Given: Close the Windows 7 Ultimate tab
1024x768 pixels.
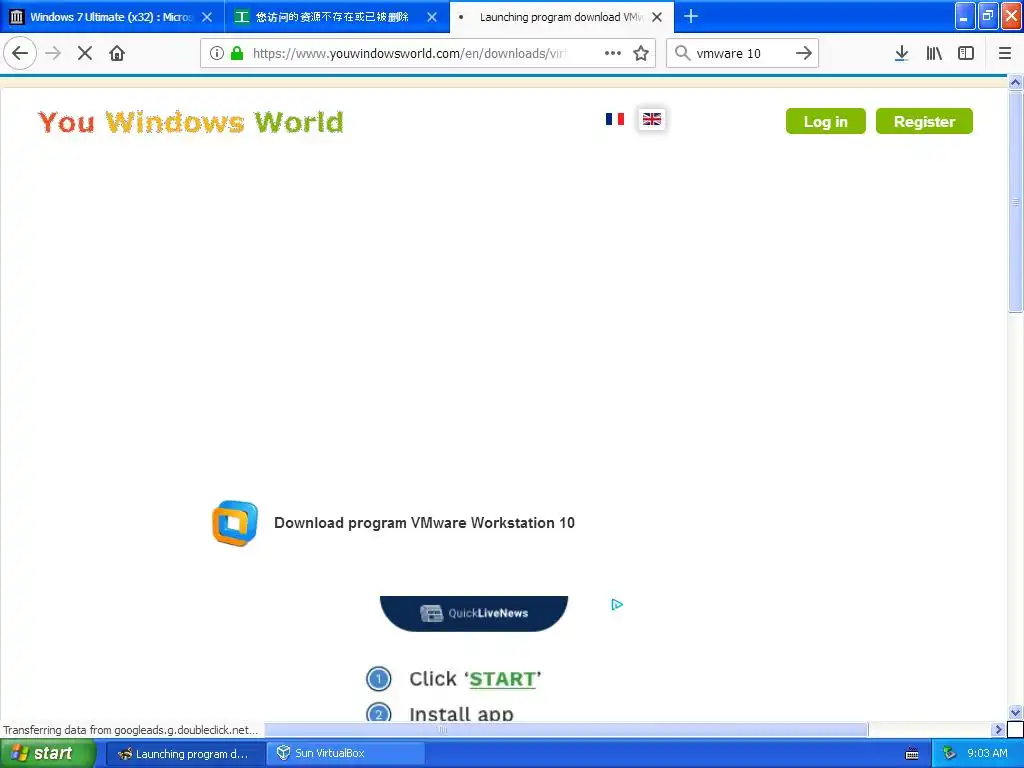Looking at the screenshot, I should click(x=207, y=17).
